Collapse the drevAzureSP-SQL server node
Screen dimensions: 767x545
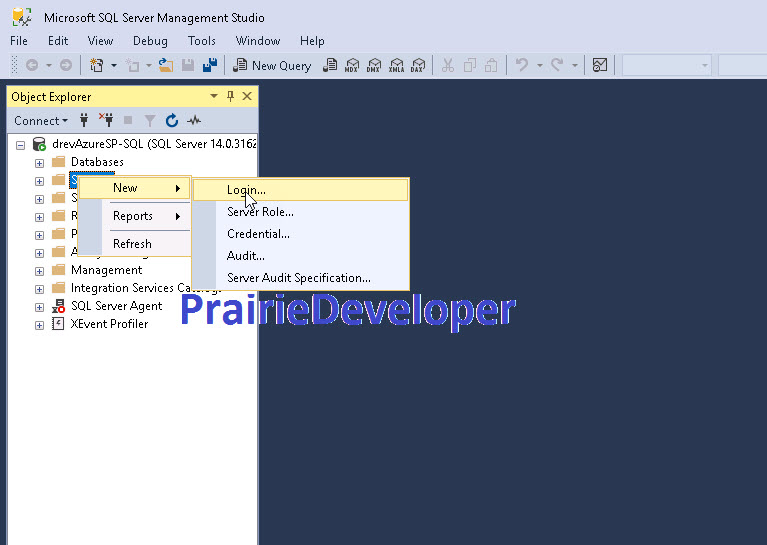(x=21, y=145)
